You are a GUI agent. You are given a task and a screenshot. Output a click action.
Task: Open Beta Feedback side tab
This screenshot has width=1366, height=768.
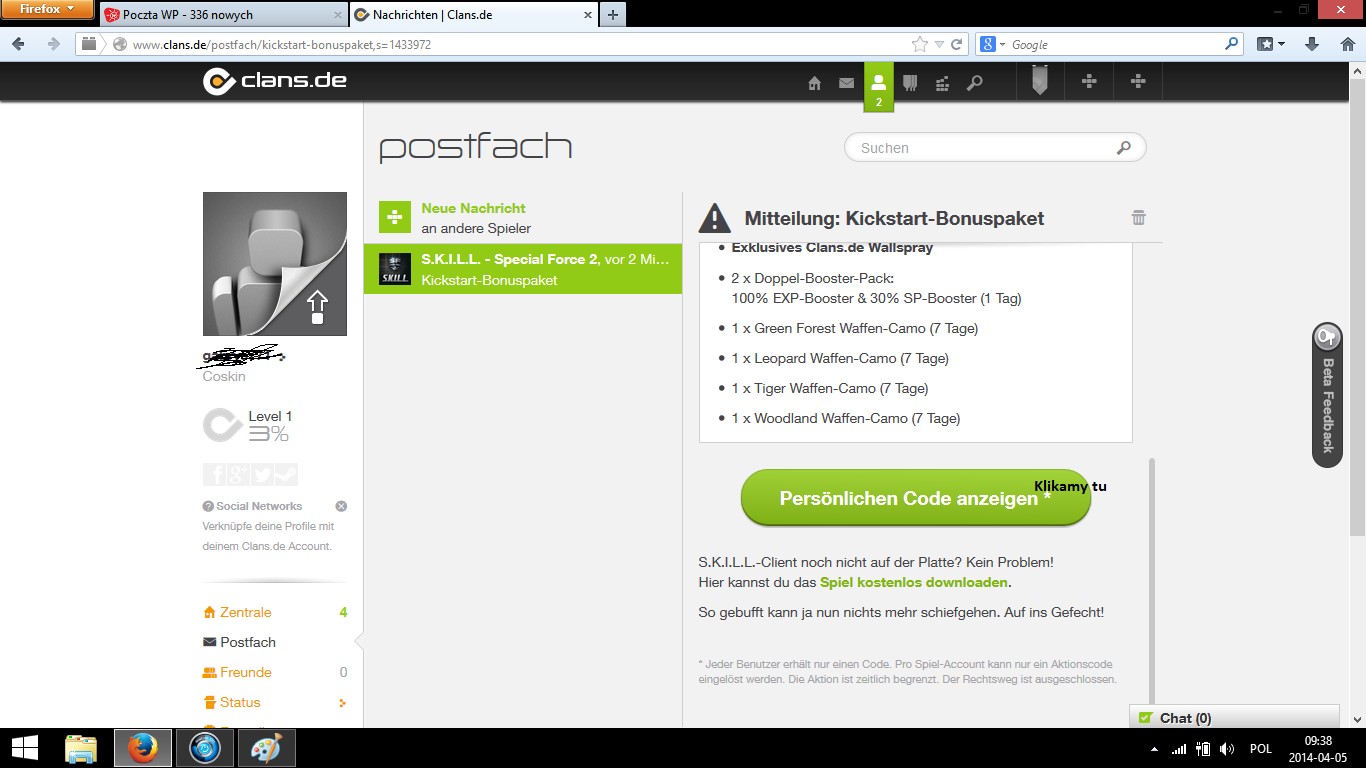[x=1327, y=395]
